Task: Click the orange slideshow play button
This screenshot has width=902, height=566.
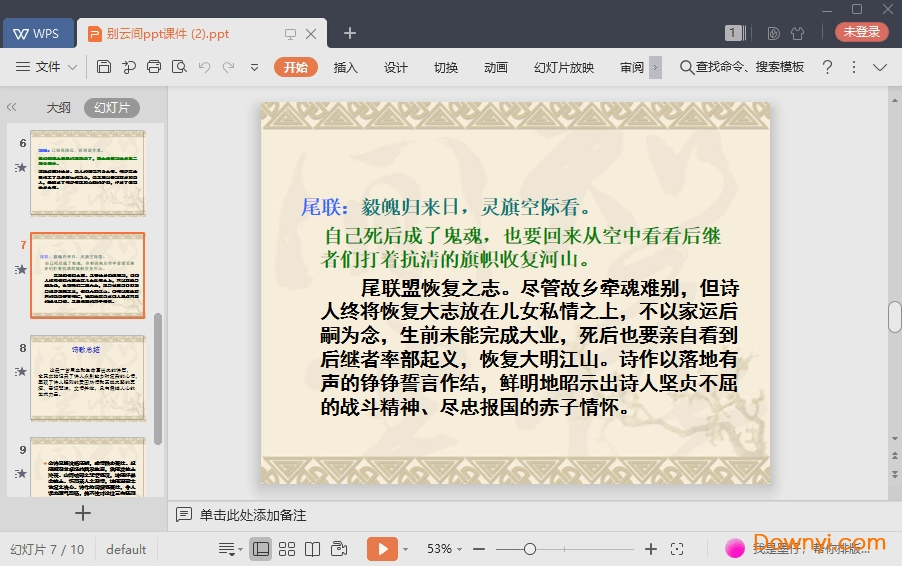Action: click(382, 549)
